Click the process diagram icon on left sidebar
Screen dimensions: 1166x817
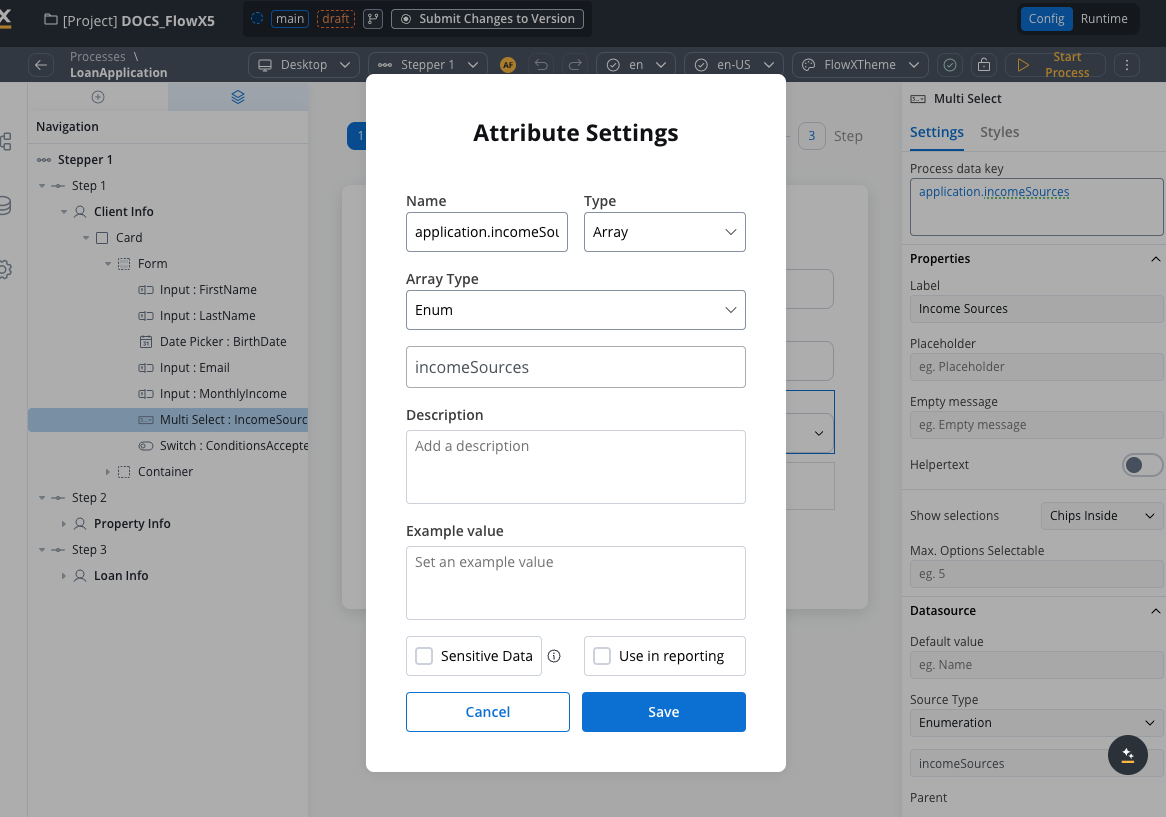(5, 141)
